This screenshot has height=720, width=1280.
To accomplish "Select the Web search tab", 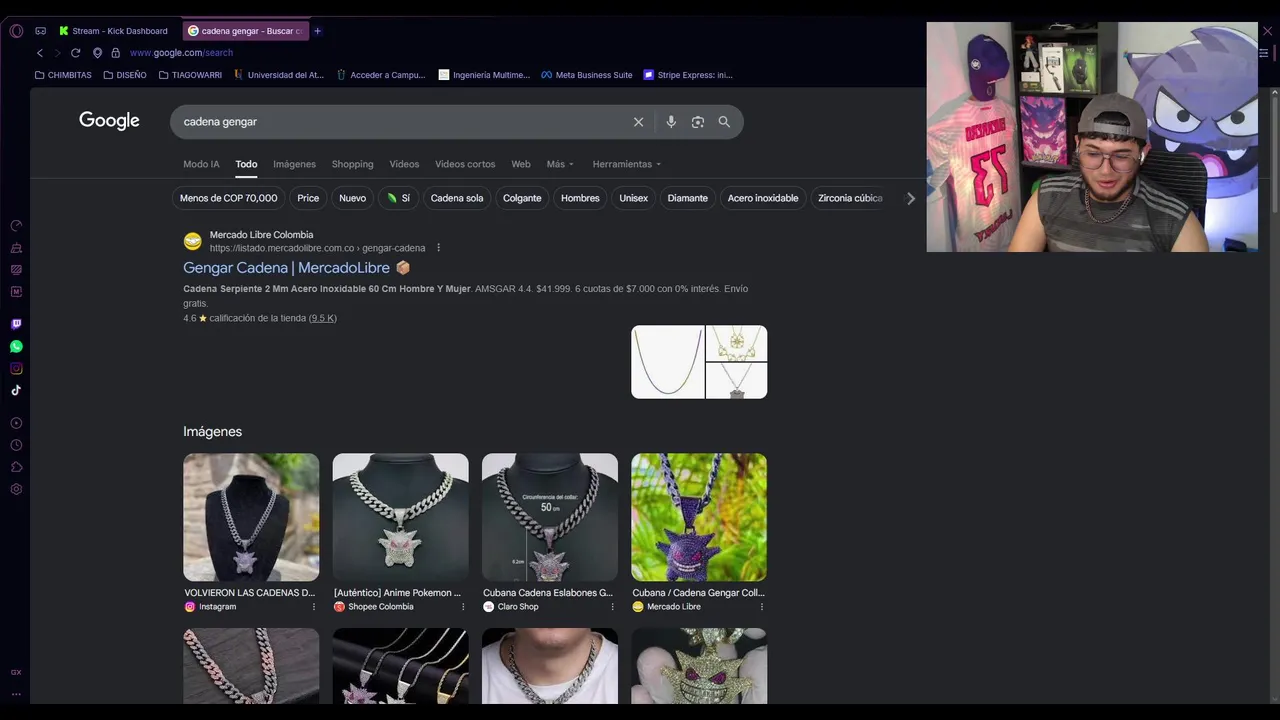I will (x=521, y=164).
